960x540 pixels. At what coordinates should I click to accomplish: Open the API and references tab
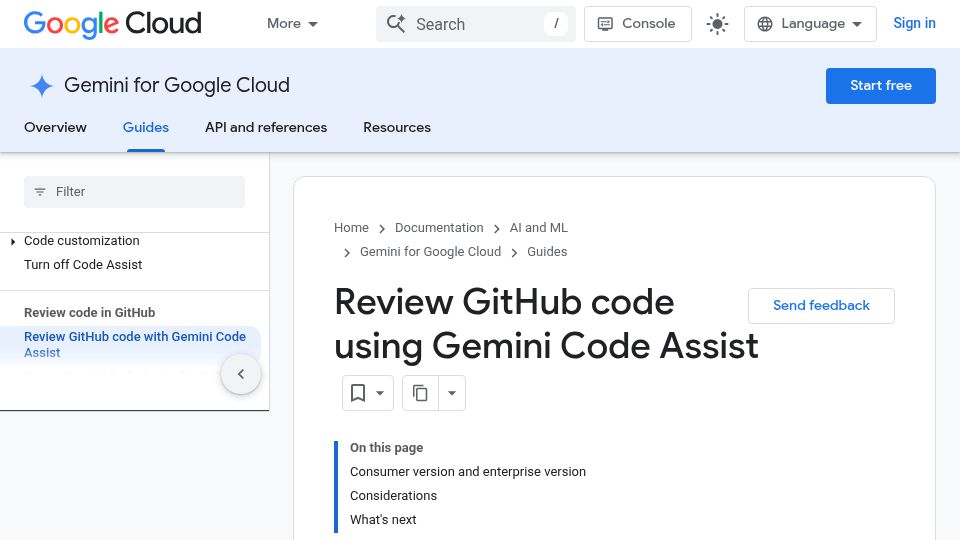(266, 127)
